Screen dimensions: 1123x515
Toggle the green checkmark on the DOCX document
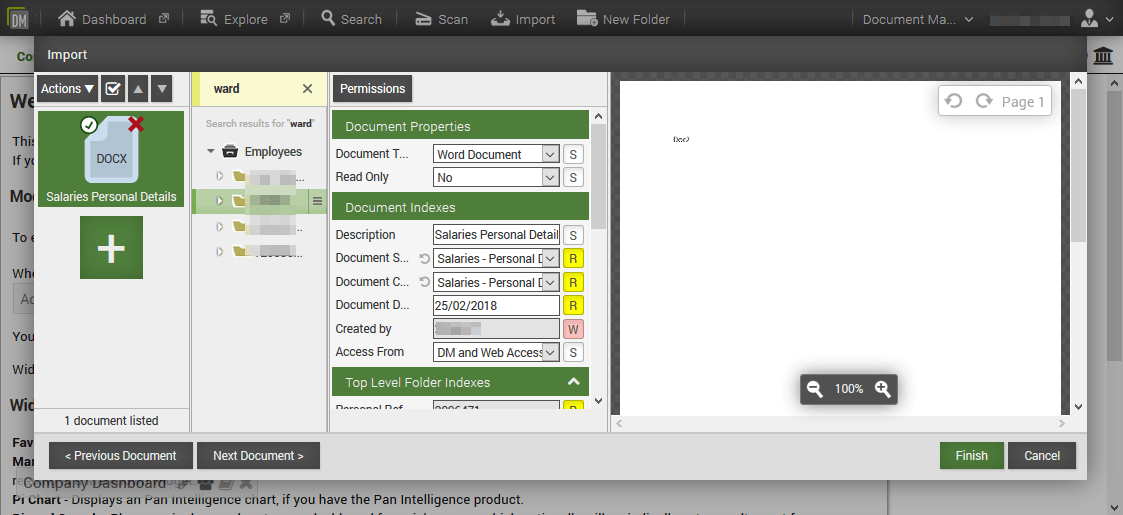click(x=89, y=125)
